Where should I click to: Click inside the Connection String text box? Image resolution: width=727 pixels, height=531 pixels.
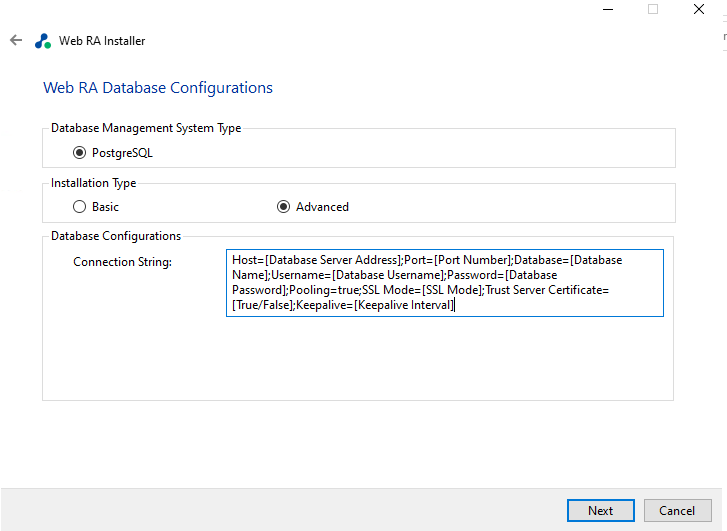point(444,283)
